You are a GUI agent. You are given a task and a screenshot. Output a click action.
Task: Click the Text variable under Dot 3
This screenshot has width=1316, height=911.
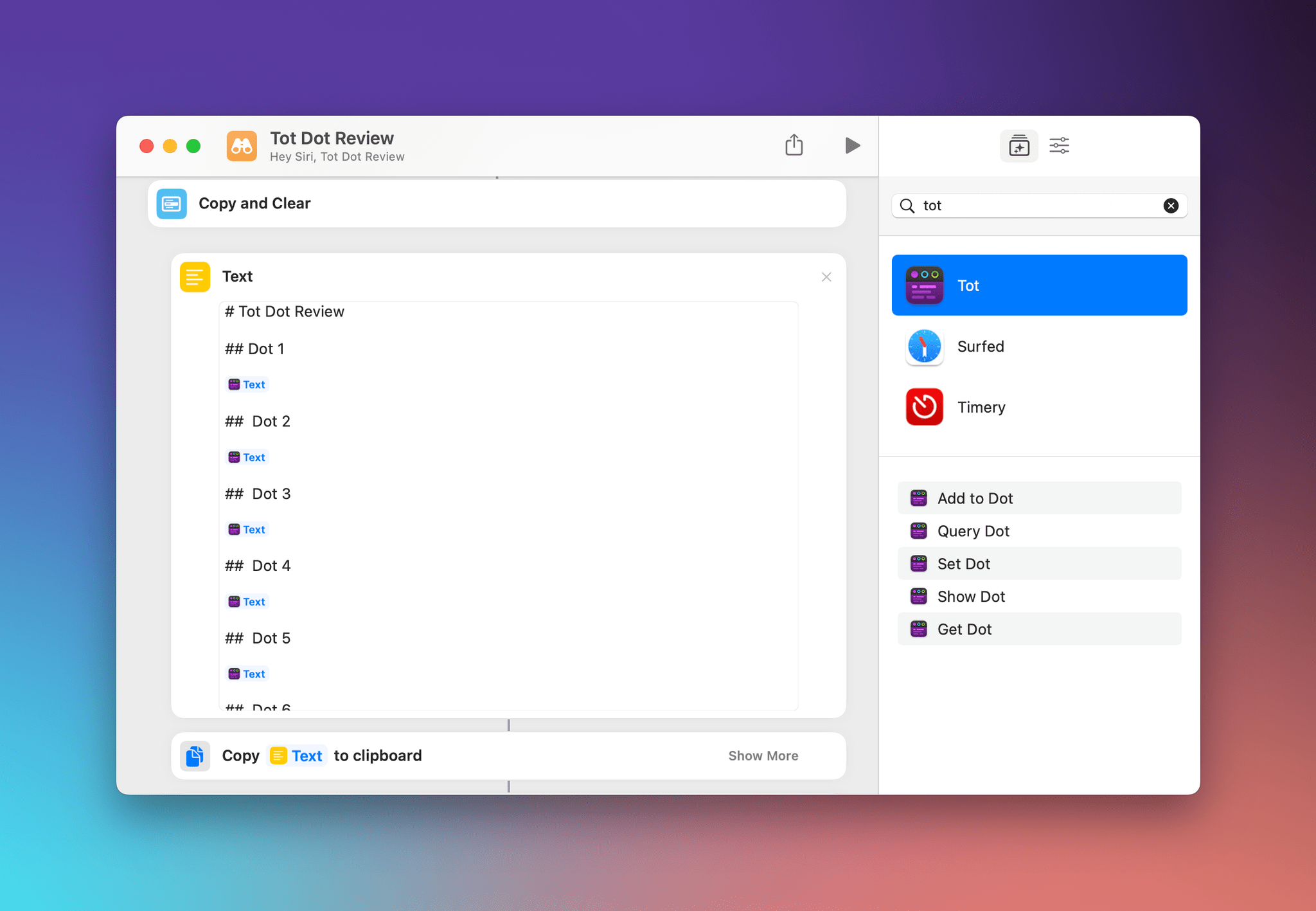[247, 530]
